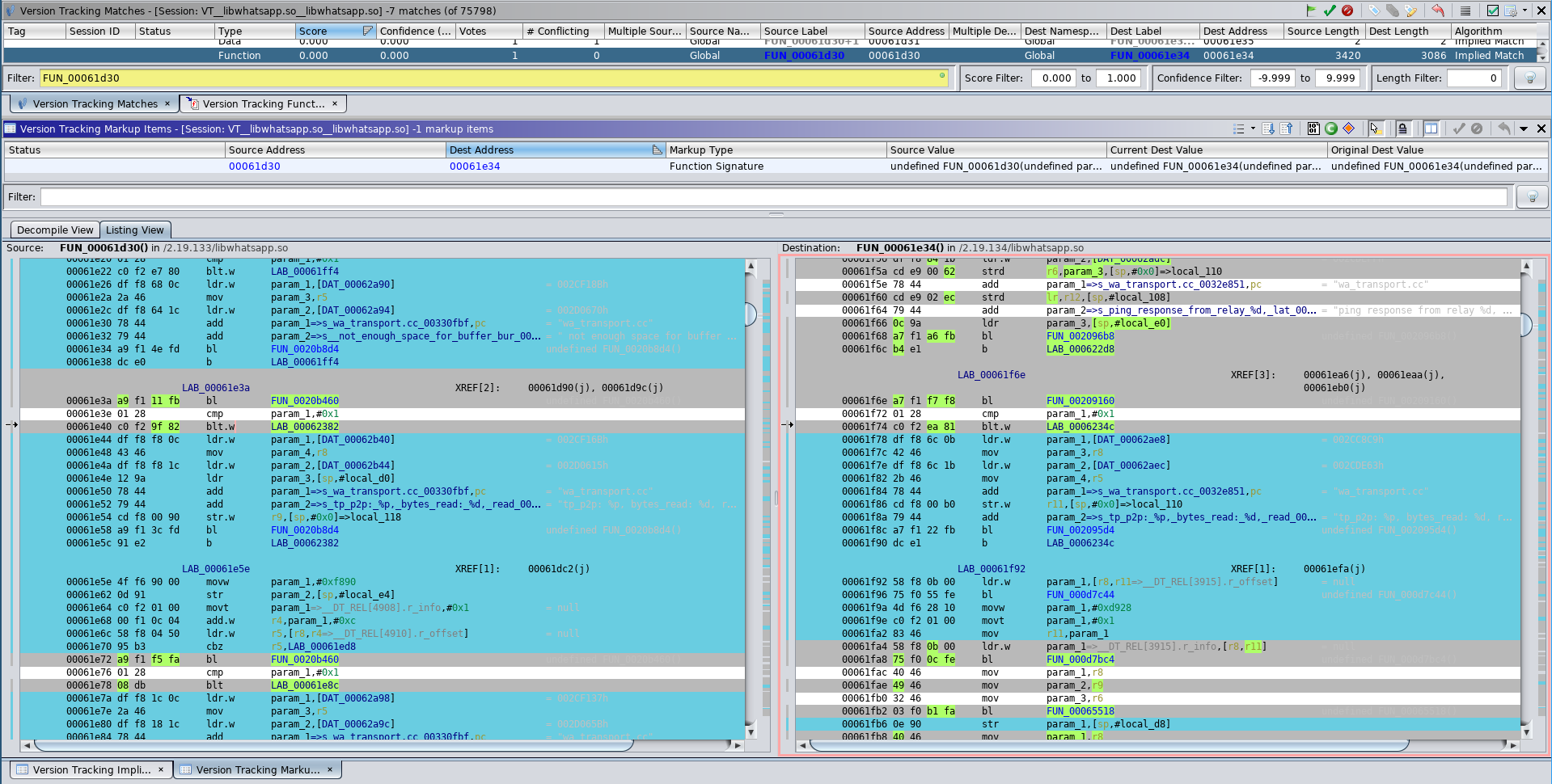Click grey undo arrow in Markup Items toolbar
This screenshot has width=1552, height=784.
(1504, 129)
